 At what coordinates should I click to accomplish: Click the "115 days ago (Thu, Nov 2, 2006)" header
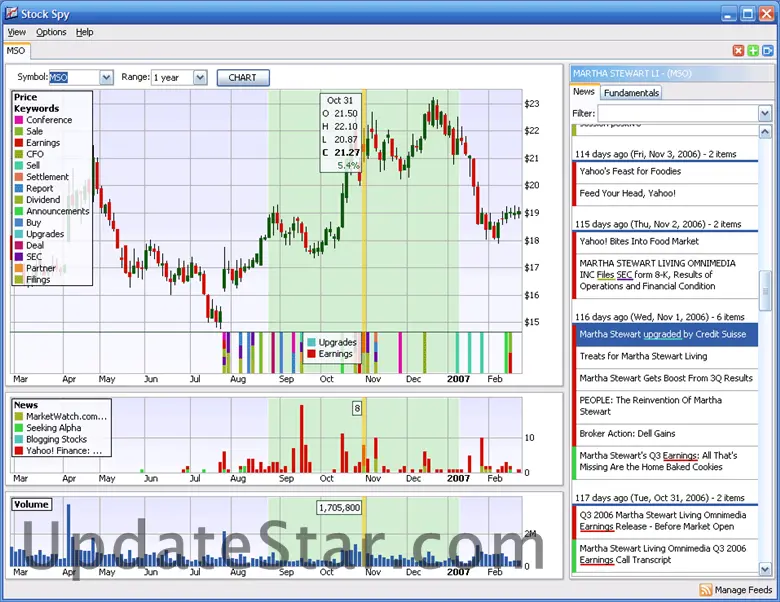(x=658, y=224)
